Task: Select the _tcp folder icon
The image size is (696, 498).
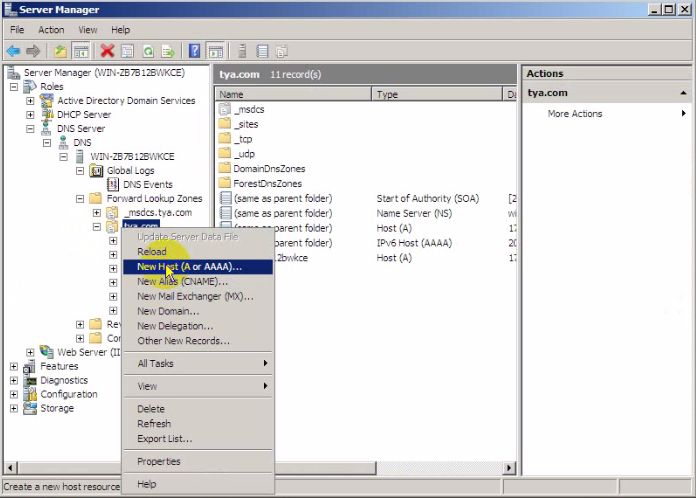Action: pos(225,138)
